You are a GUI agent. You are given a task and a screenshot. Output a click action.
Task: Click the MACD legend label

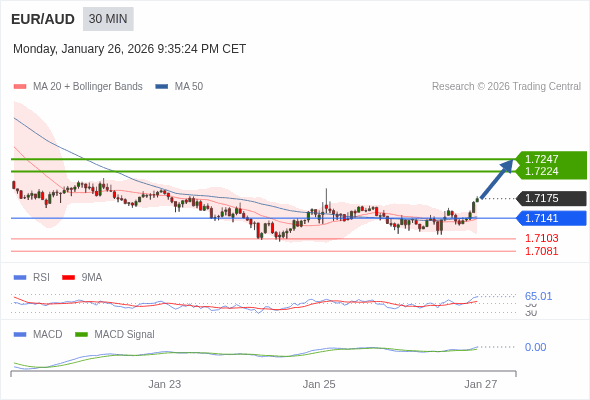point(48,335)
